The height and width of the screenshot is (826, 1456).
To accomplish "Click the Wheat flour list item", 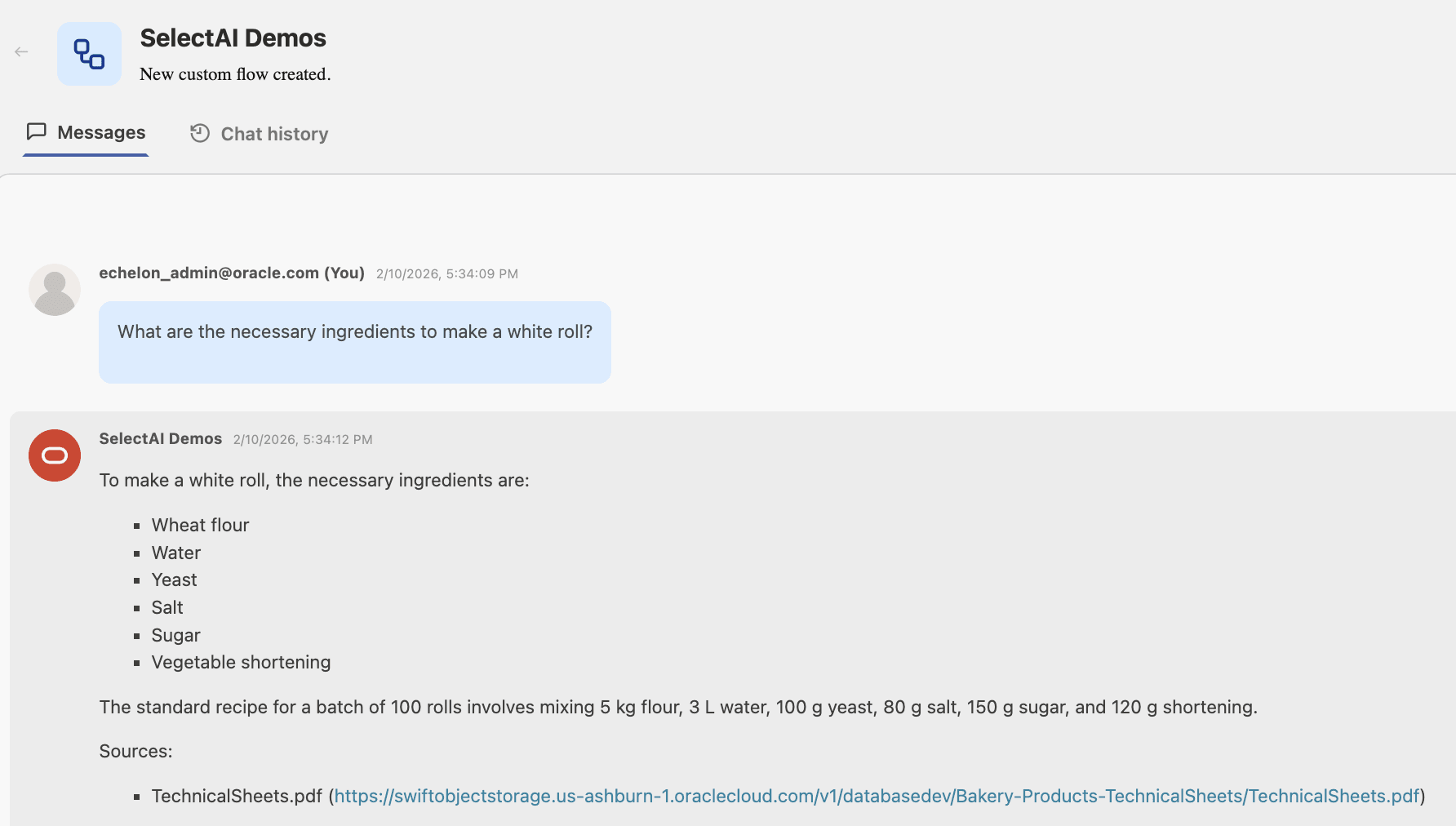I will (x=200, y=526).
